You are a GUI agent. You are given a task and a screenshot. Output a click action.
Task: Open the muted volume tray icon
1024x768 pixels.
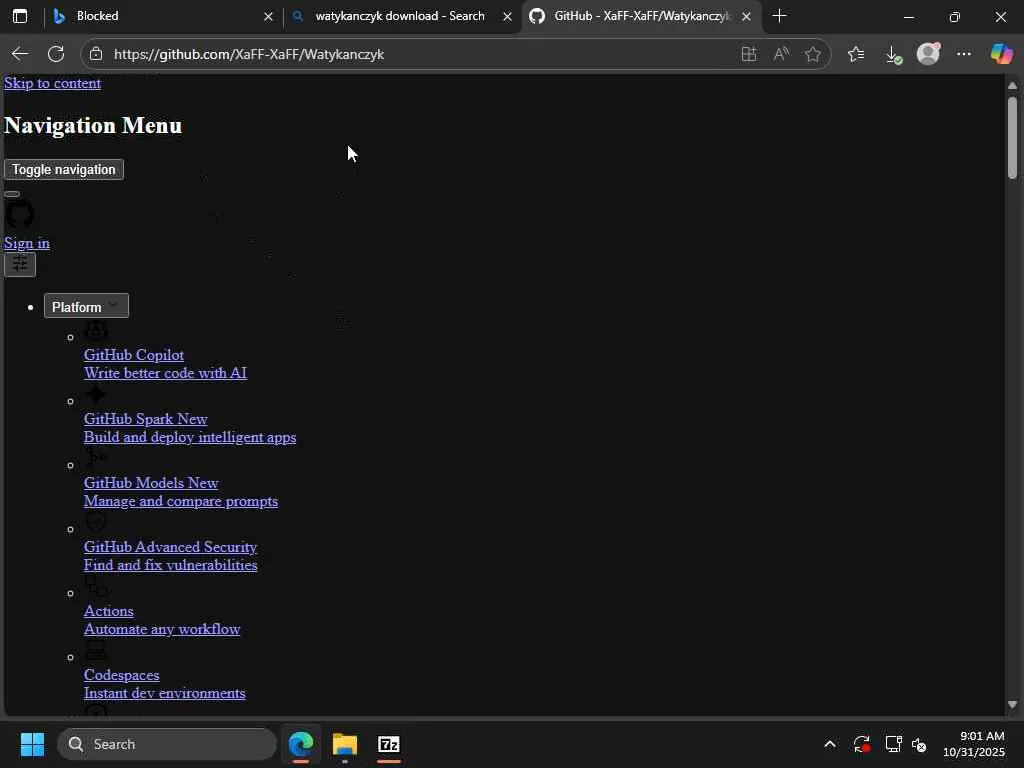pyautogui.click(x=919, y=744)
